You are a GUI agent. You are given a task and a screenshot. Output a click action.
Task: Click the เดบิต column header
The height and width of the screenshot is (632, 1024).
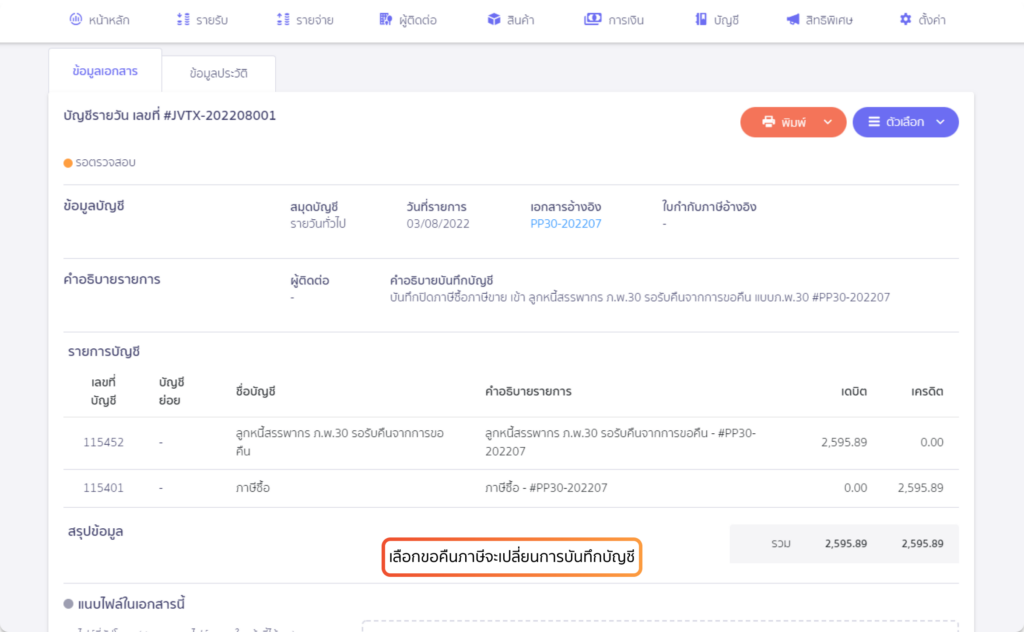pyautogui.click(x=854, y=392)
